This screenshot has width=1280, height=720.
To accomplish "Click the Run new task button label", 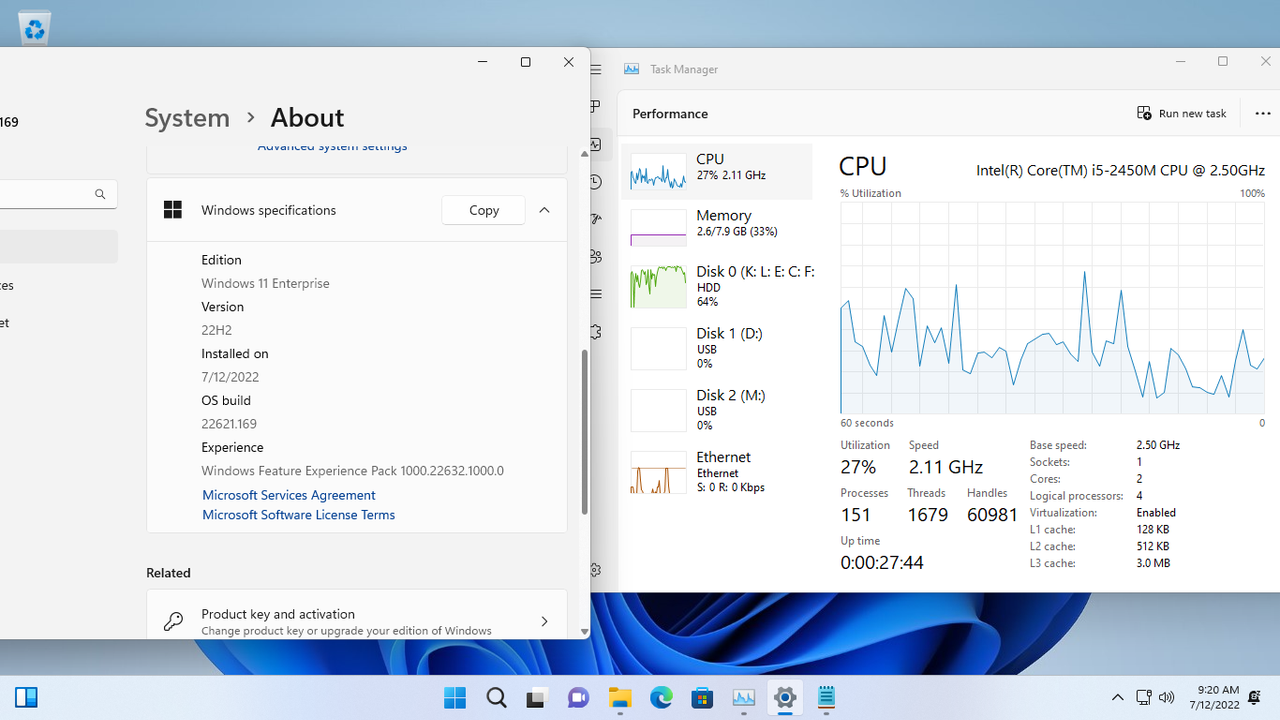I will click(x=1192, y=114).
